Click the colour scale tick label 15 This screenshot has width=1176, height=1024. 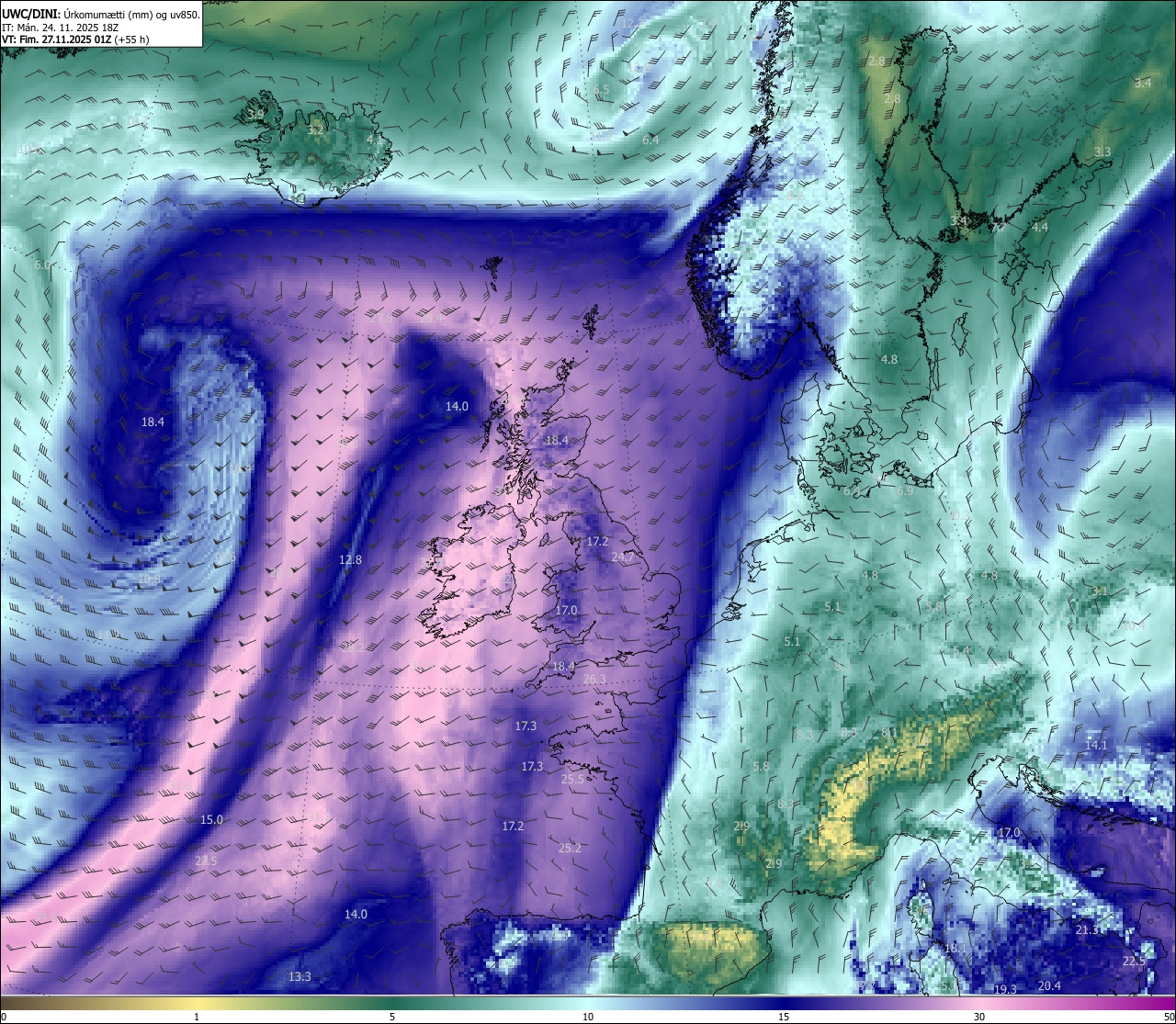click(784, 1017)
